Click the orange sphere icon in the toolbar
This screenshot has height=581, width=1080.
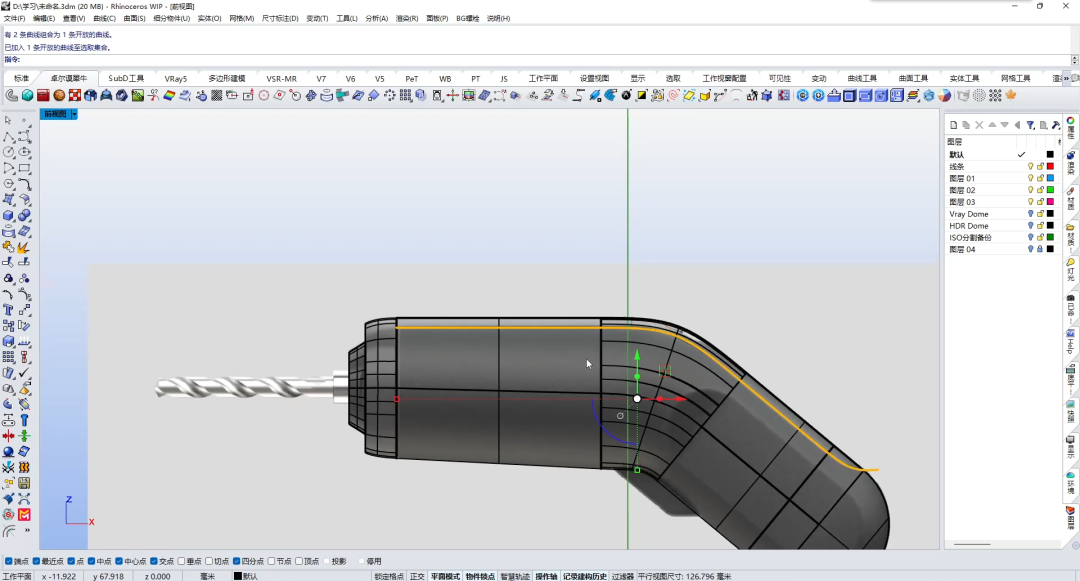(x=59, y=95)
